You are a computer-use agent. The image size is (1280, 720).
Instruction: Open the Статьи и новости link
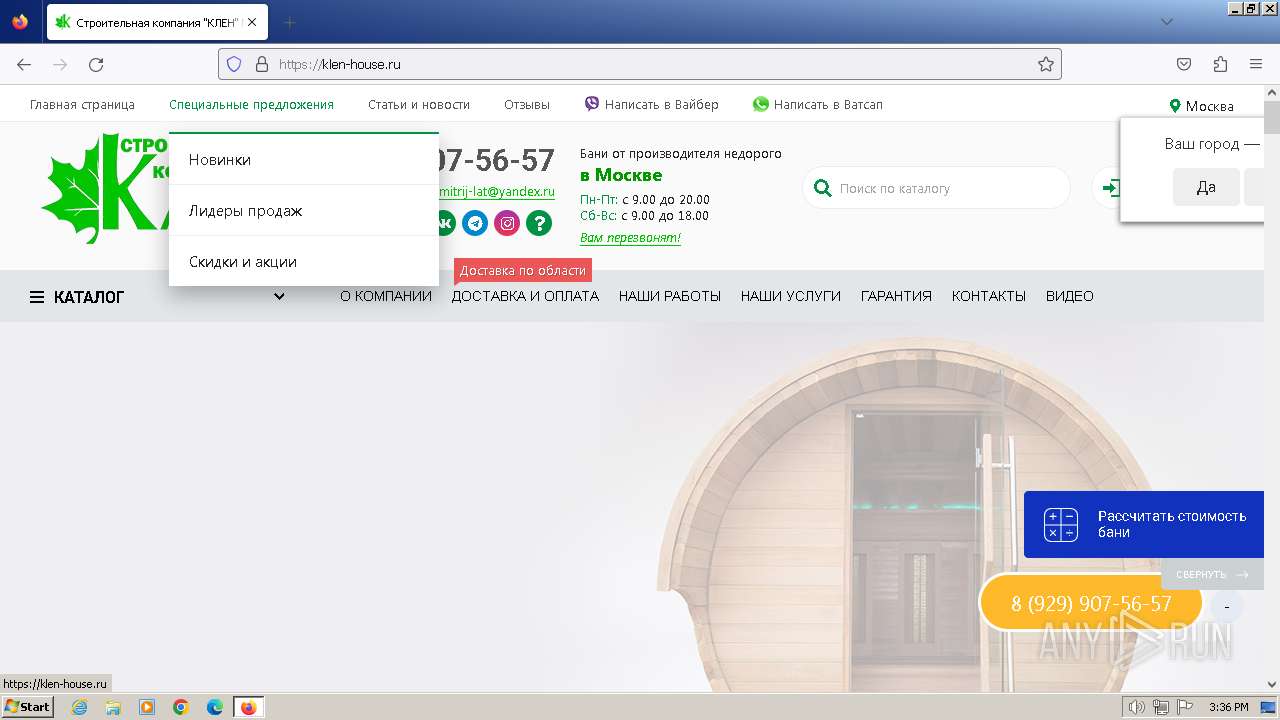click(x=418, y=104)
